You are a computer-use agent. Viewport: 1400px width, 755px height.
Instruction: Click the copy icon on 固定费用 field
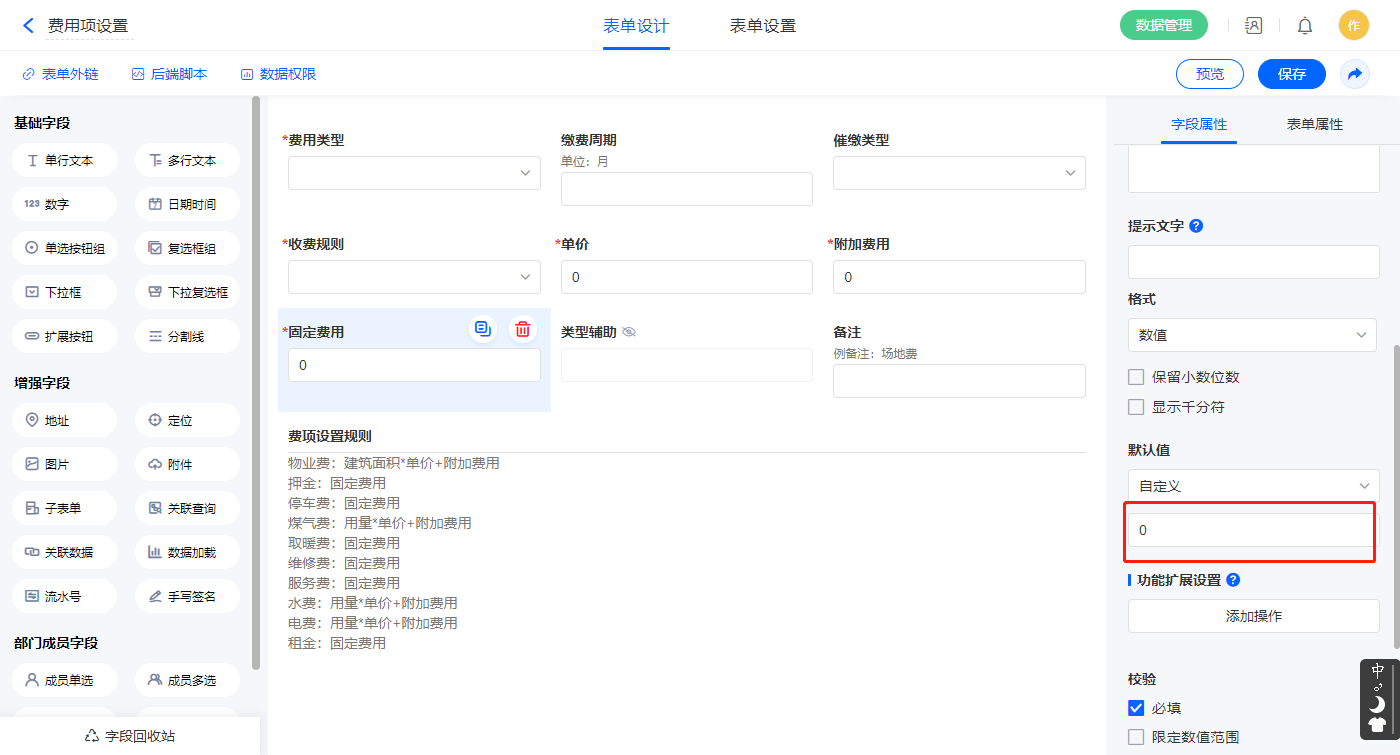click(483, 329)
